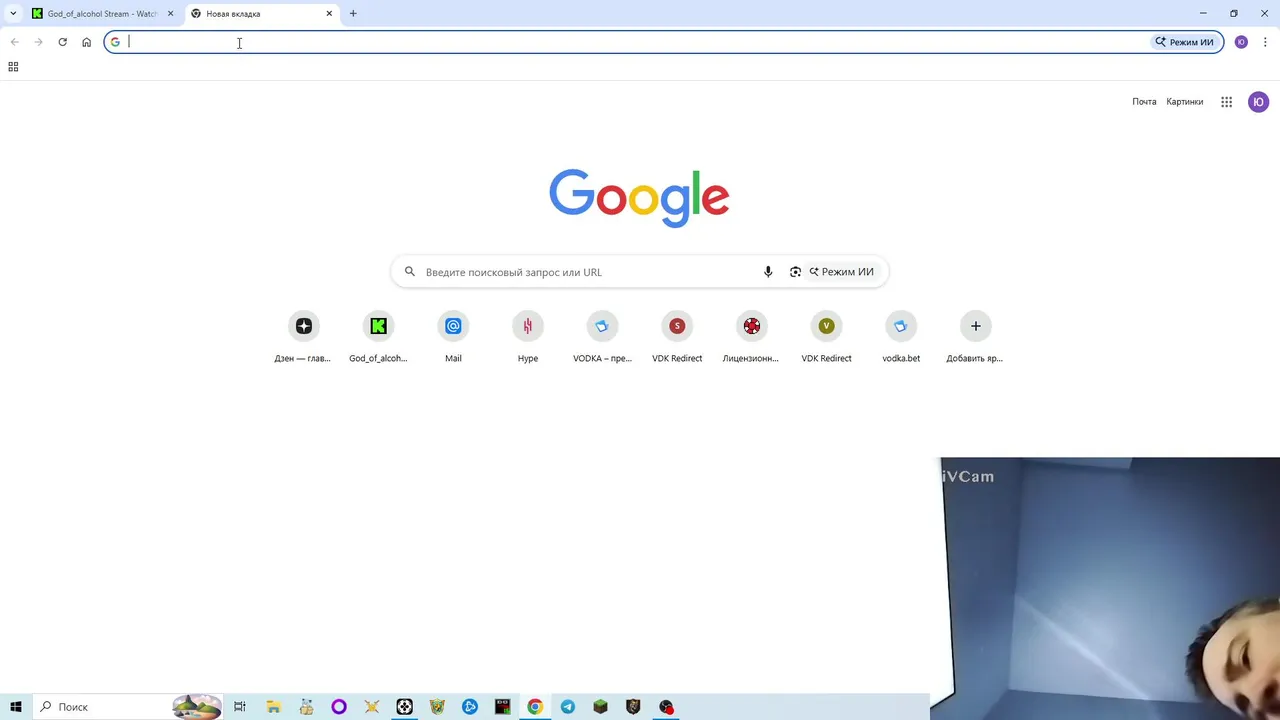This screenshot has width=1280, height=720.
Task: Open the Дзен shortcut tile
Action: point(303,337)
